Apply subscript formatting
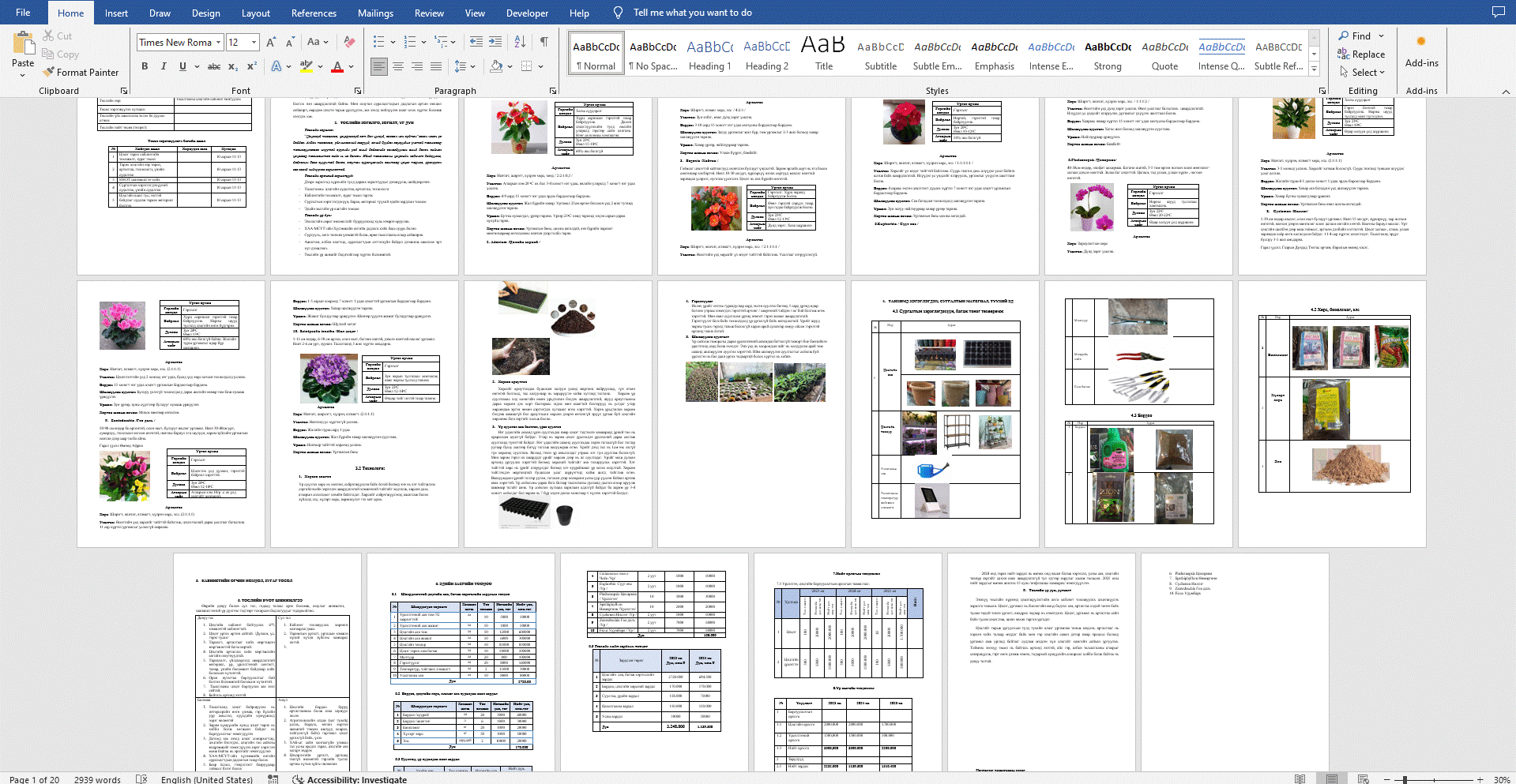 click(x=234, y=66)
